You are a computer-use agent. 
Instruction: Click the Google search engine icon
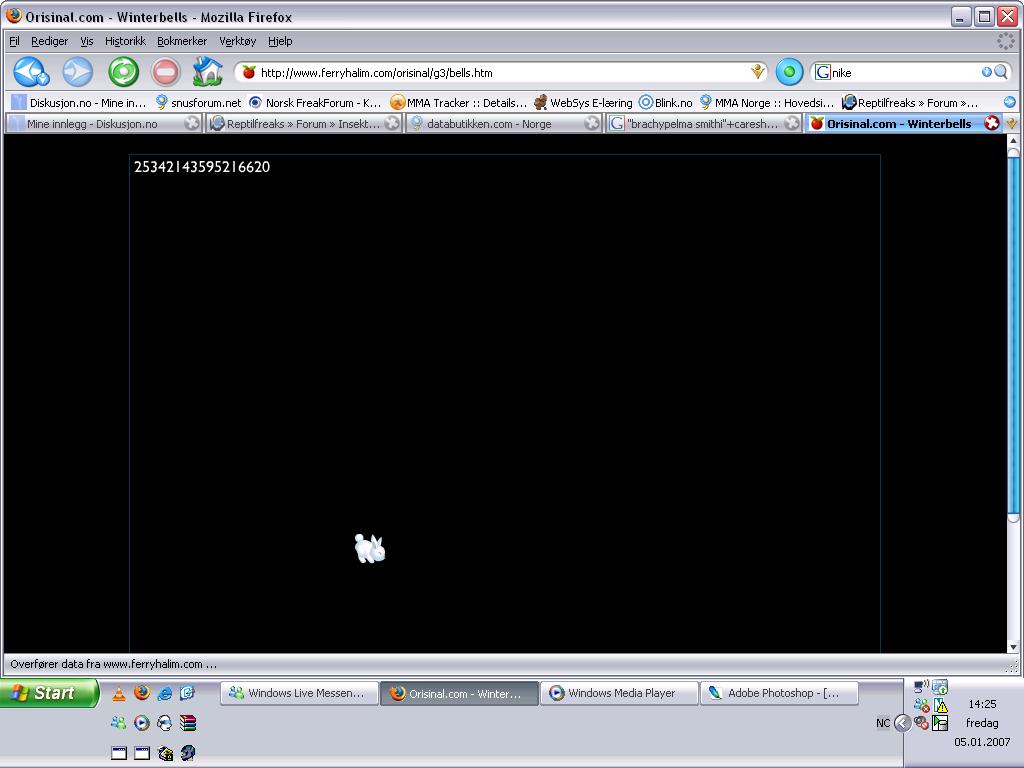[x=823, y=72]
